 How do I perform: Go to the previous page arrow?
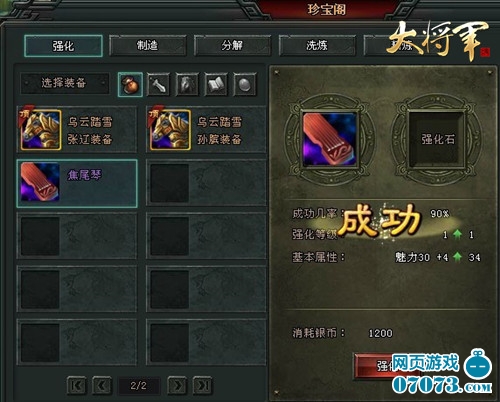click(x=102, y=386)
